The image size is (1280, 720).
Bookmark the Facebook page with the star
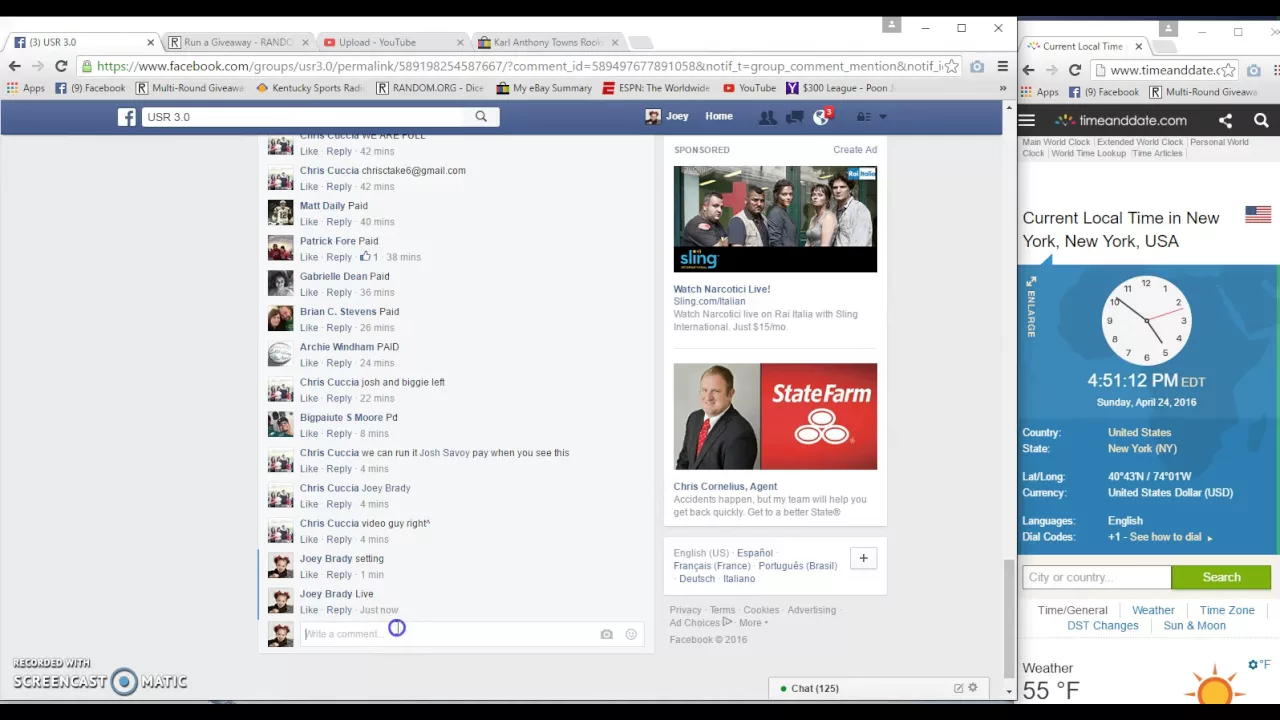(951, 66)
